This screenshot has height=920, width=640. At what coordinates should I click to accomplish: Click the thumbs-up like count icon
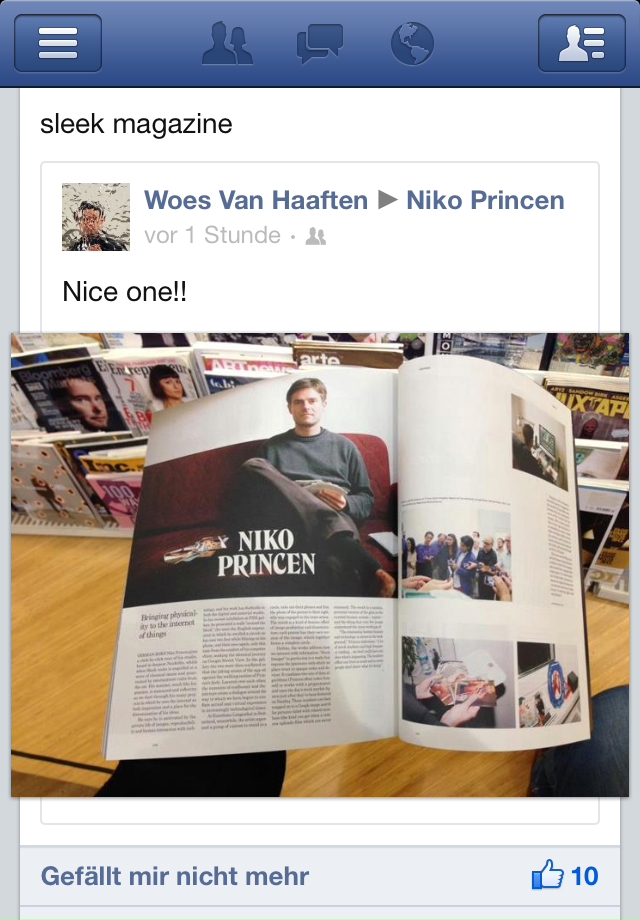[x=547, y=875]
